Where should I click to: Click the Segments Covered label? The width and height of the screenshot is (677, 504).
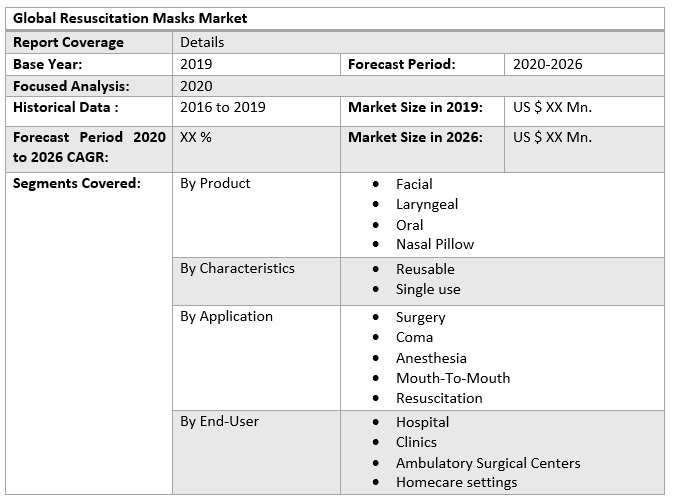pyautogui.click(x=77, y=183)
